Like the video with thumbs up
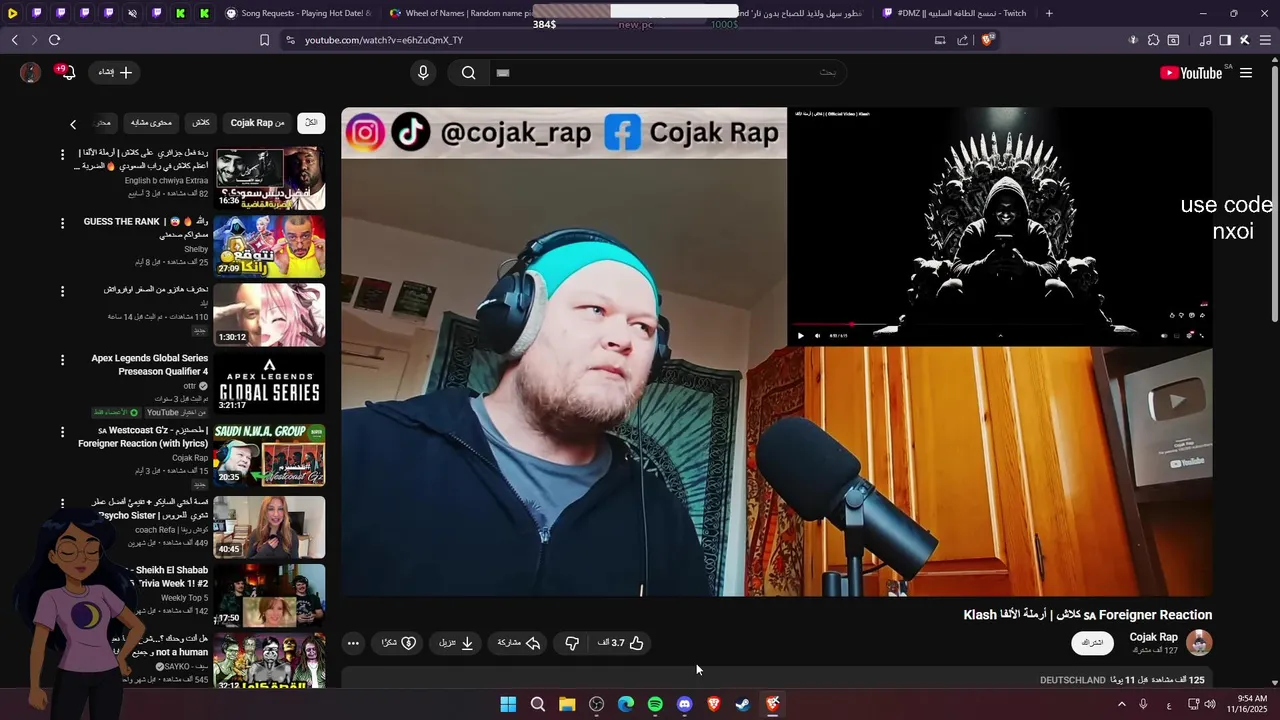The height and width of the screenshot is (720, 1280). tap(621, 643)
